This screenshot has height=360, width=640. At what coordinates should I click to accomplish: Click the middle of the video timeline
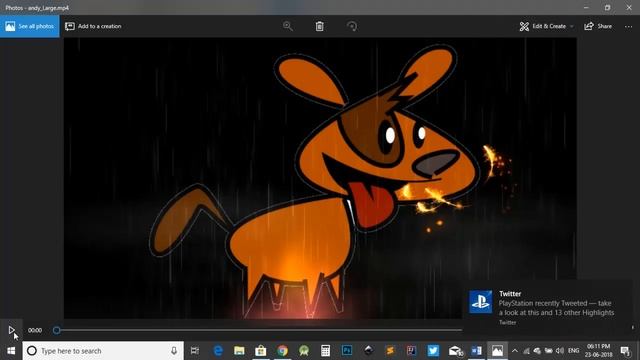click(259, 330)
